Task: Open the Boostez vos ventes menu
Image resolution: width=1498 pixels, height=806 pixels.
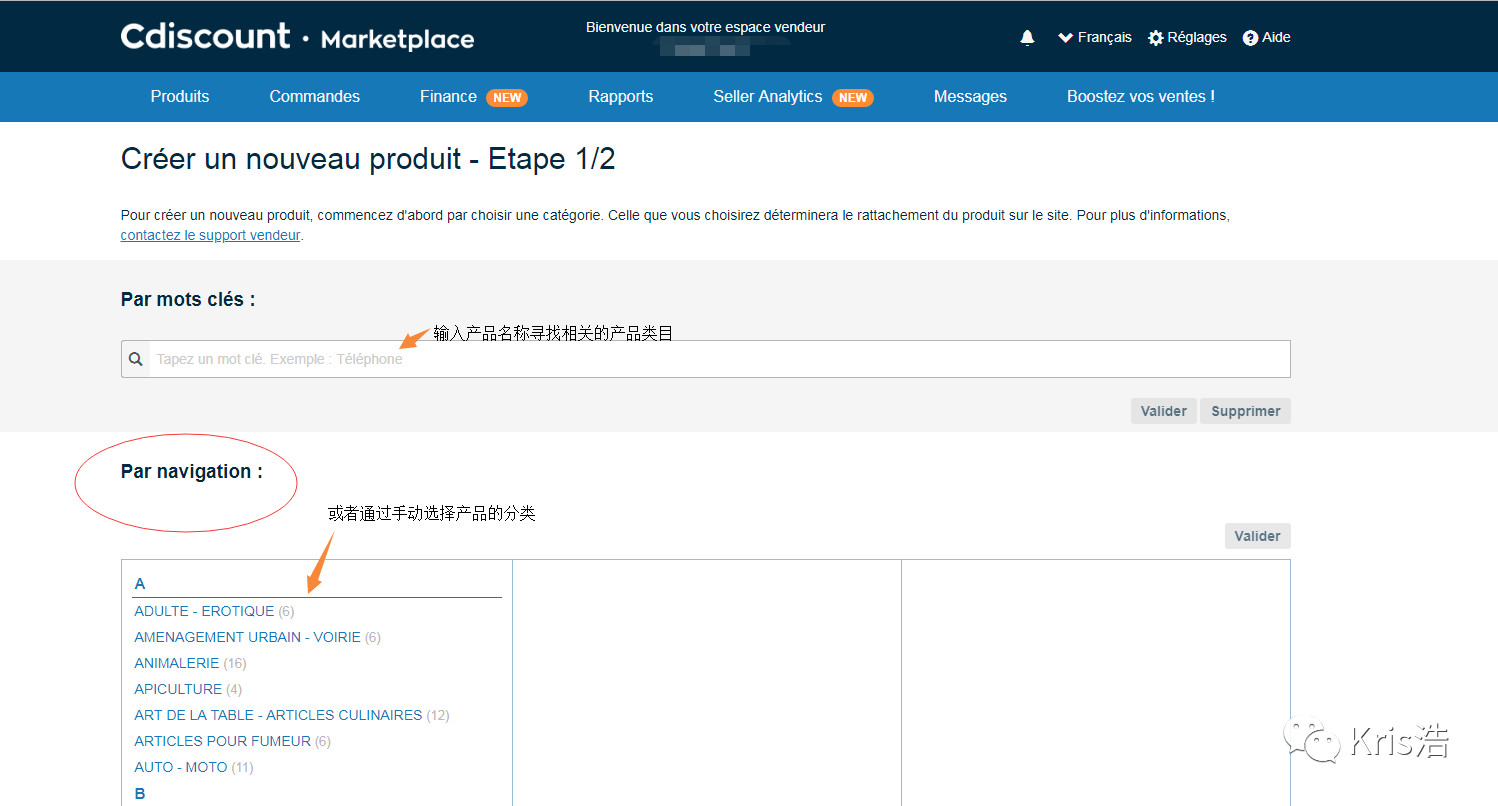Action: (1141, 97)
